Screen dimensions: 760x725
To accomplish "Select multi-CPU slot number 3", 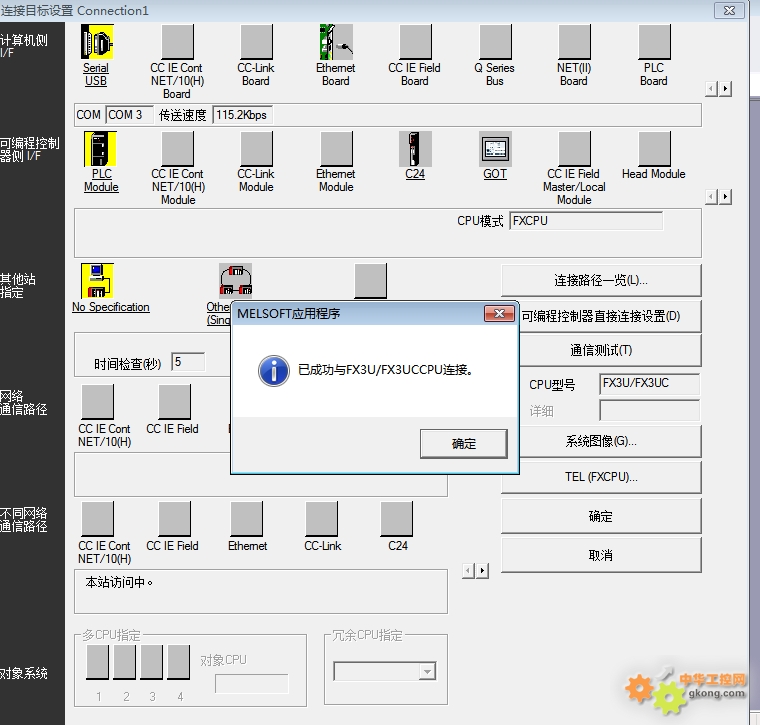I will (152, 662).
